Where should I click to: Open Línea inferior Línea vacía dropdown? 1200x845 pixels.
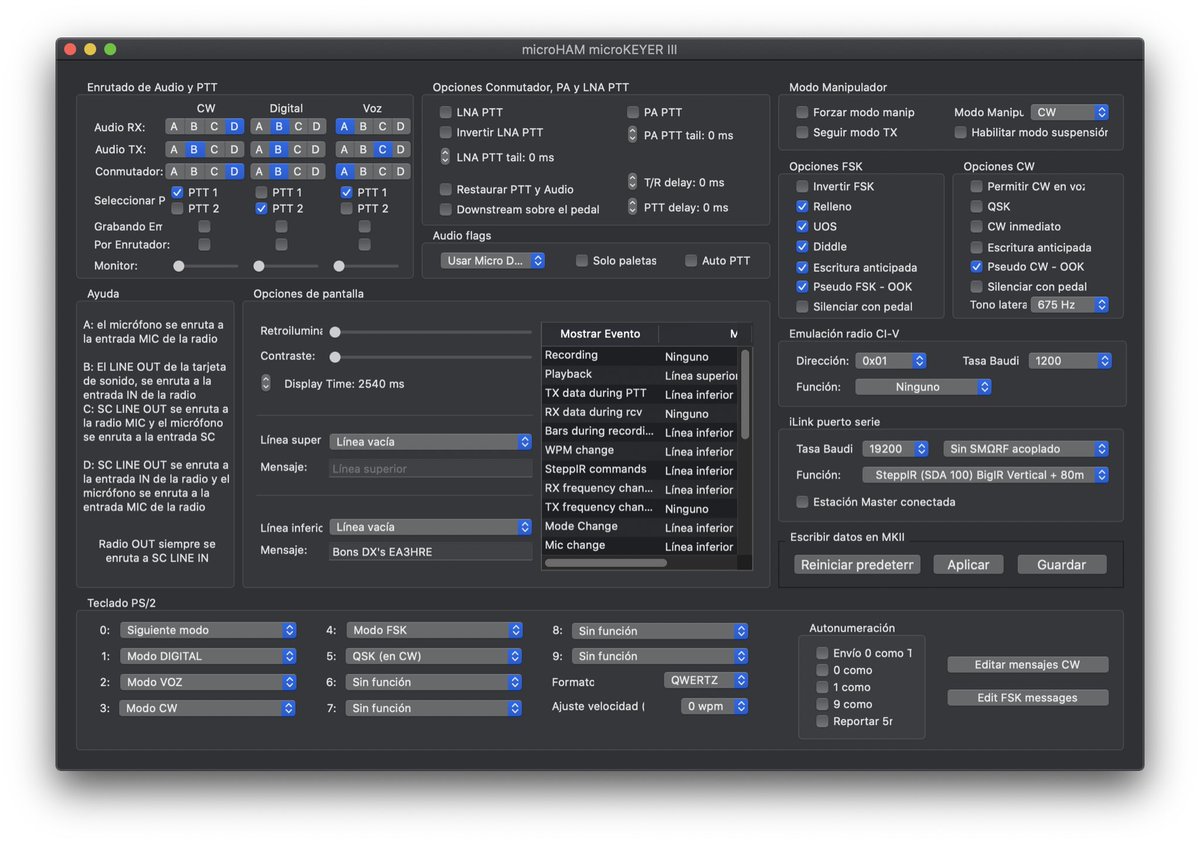coord(431,527)
